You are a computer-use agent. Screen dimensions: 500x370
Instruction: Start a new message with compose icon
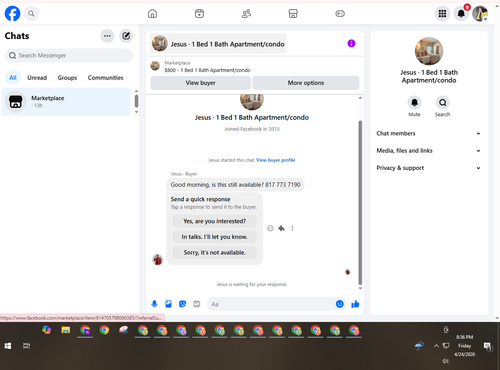point(126,36)
